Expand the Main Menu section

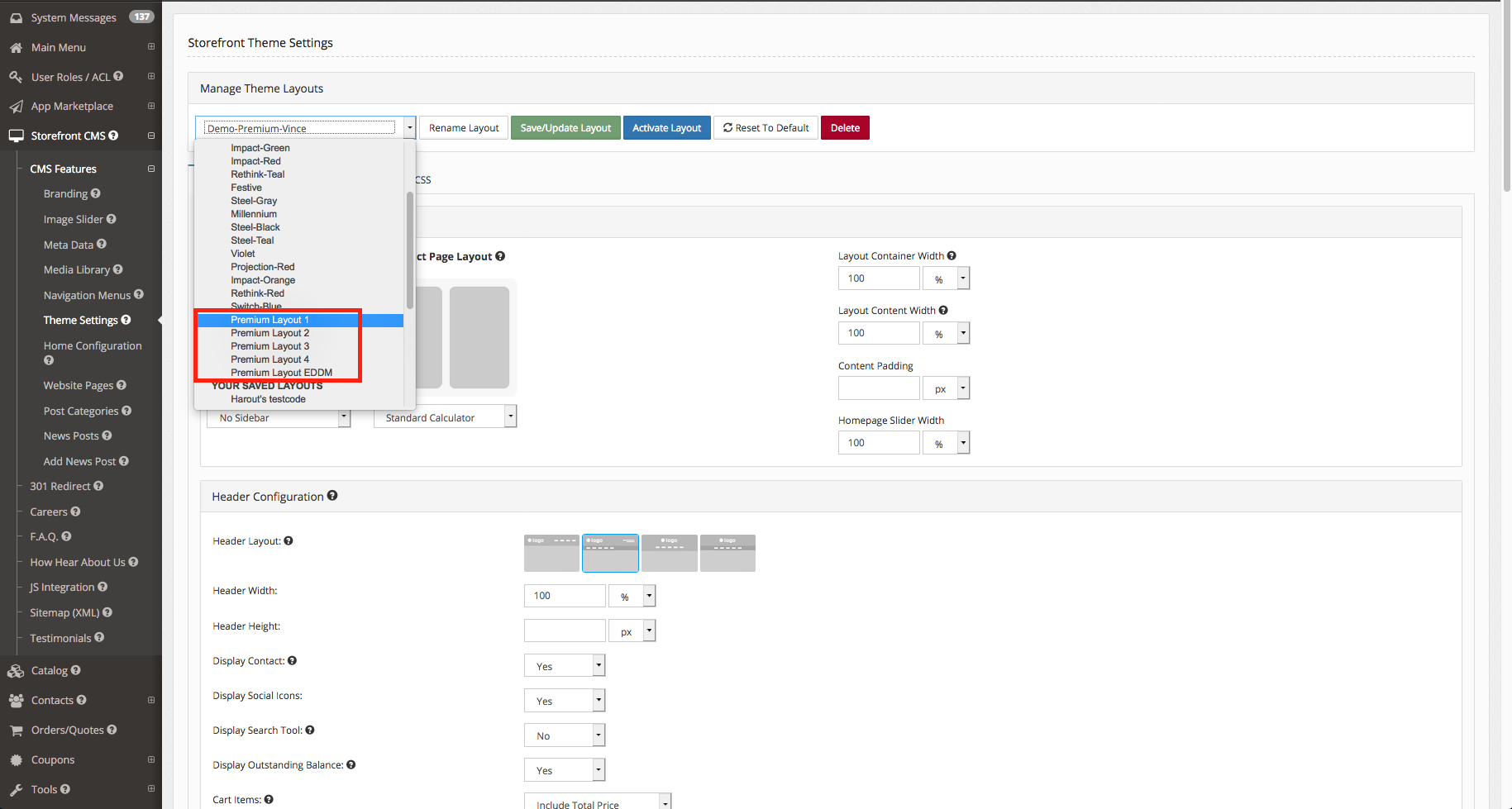[151, 47]
